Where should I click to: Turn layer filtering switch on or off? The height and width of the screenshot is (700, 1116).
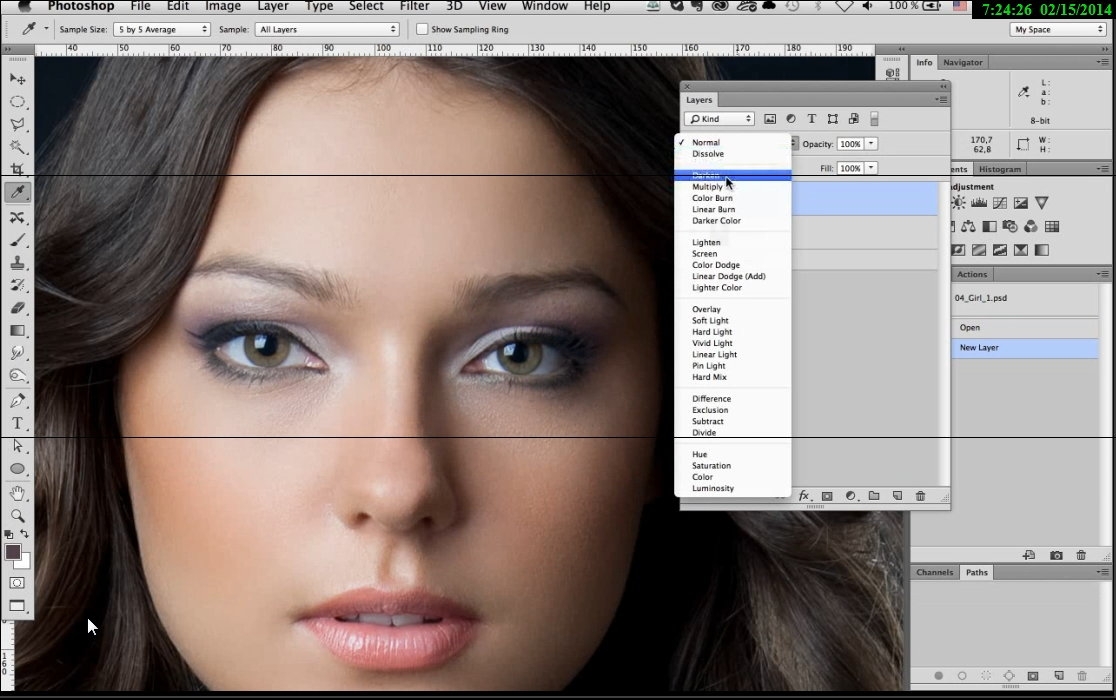[874, 119]
